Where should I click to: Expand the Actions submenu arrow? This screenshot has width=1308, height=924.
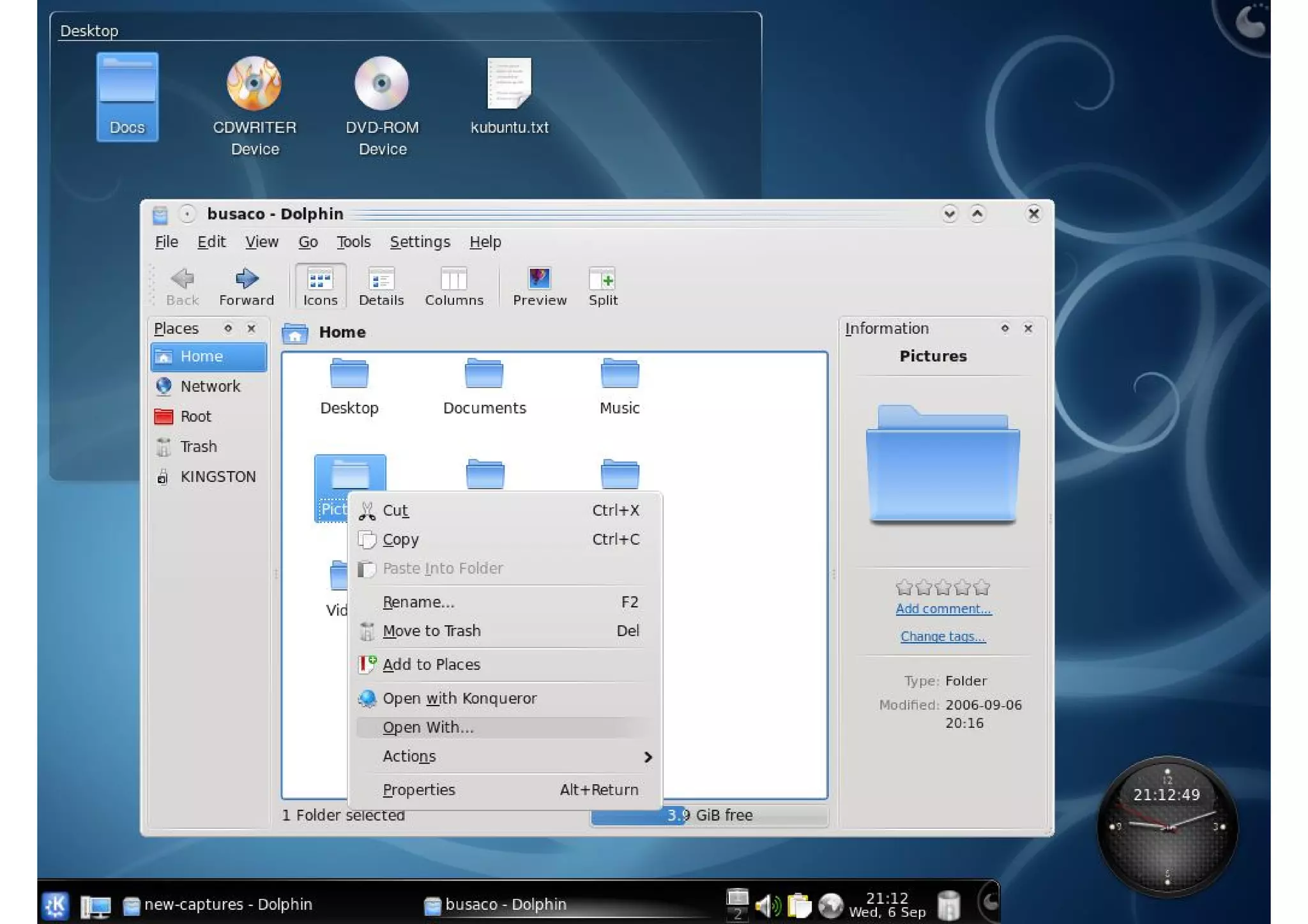coord(648,757)
